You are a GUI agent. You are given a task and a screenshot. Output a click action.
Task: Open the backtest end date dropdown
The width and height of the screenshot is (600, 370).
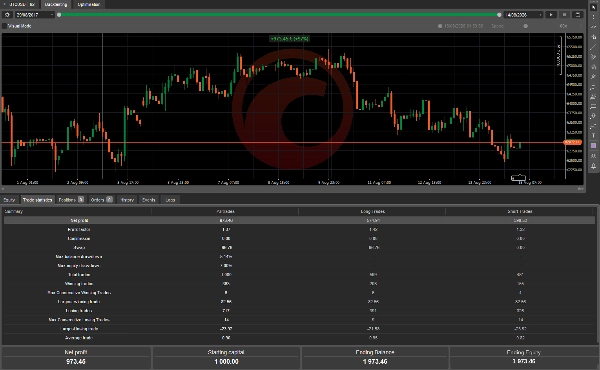tap(523, 15)
